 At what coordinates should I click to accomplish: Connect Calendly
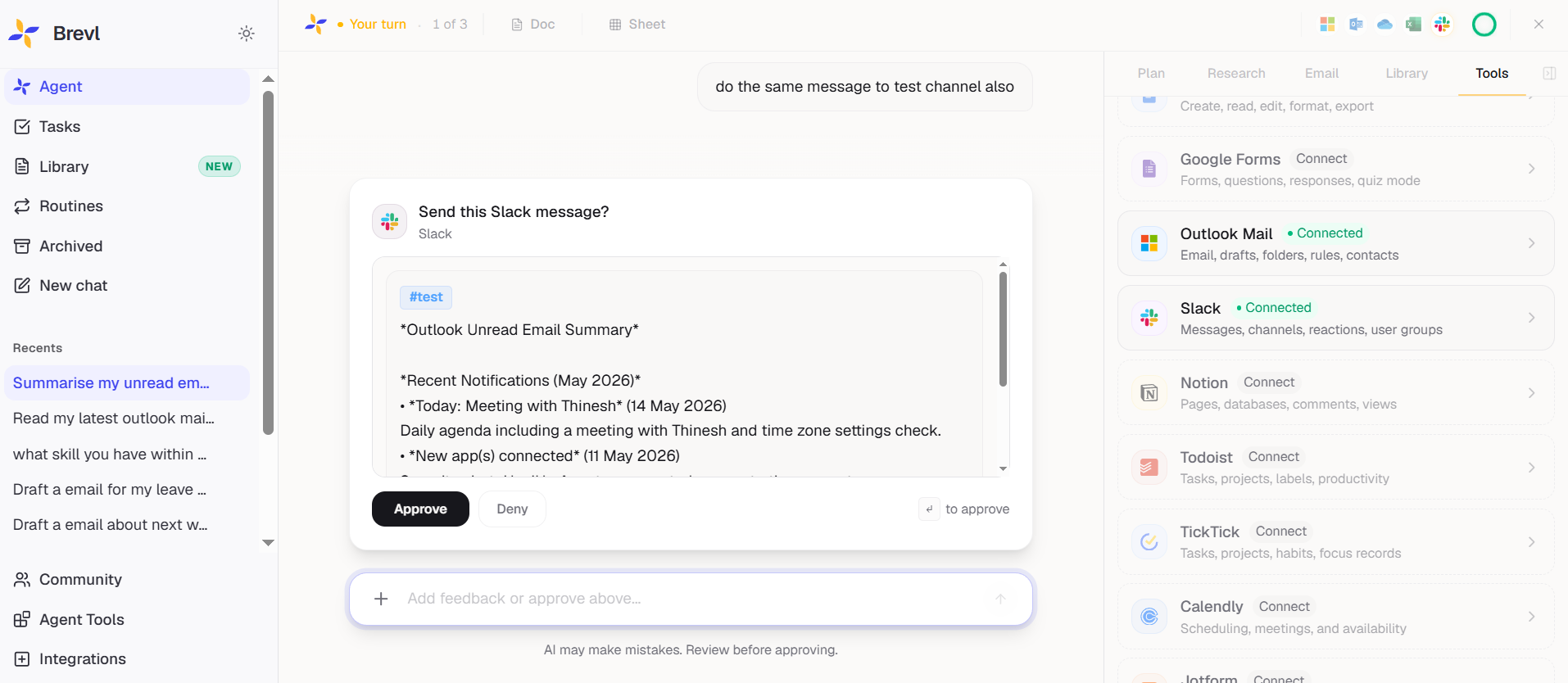click(x=1285, y=607)
